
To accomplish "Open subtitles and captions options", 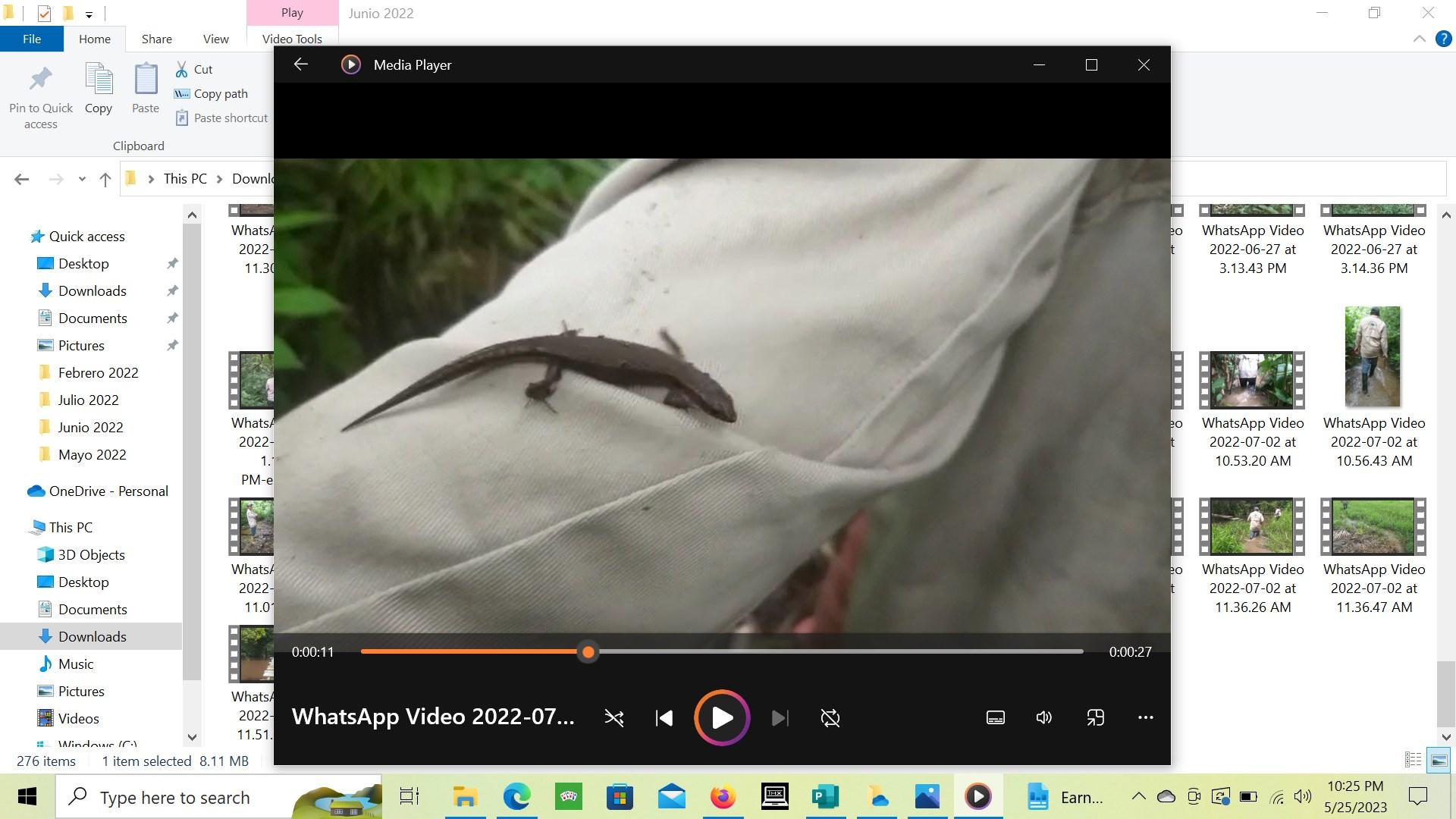I will [995, 717].
